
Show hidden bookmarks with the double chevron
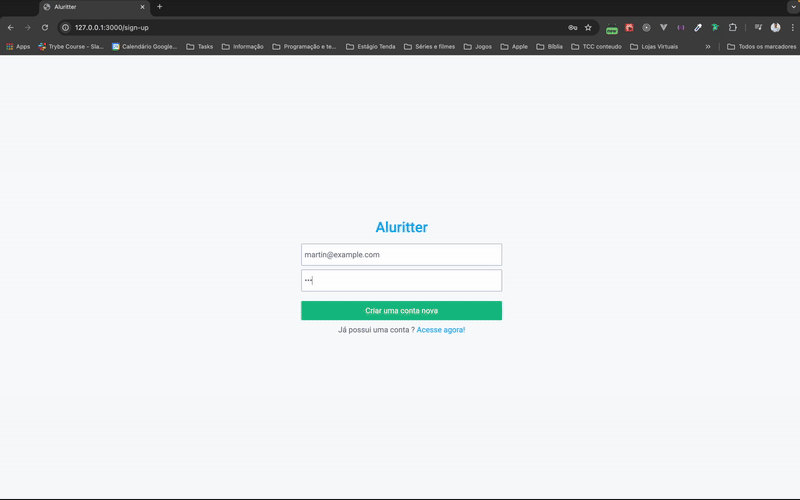pyautogui.click(x=708, y=46)
